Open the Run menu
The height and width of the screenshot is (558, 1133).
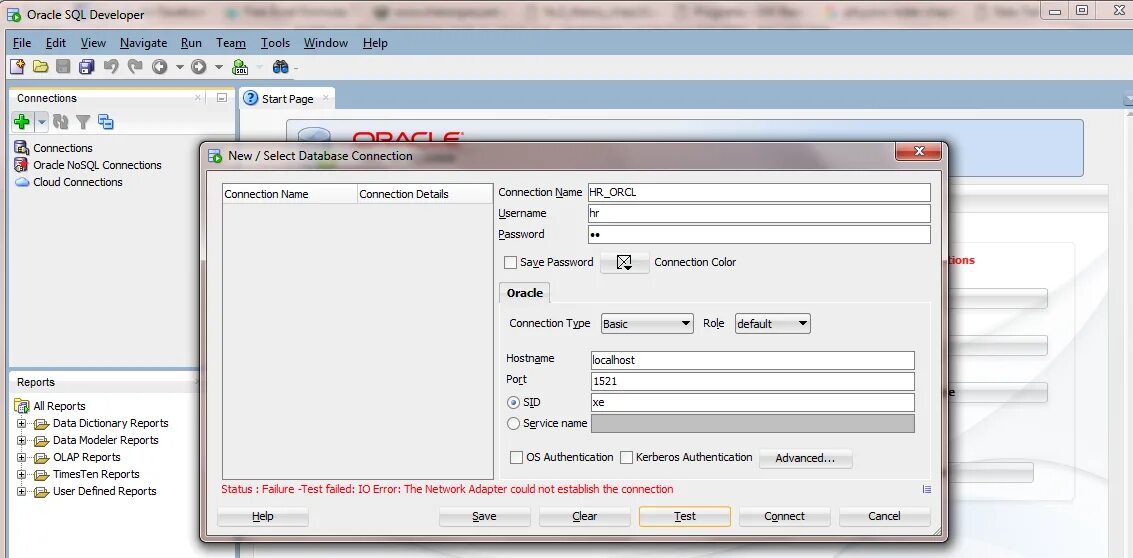[191, 43]
